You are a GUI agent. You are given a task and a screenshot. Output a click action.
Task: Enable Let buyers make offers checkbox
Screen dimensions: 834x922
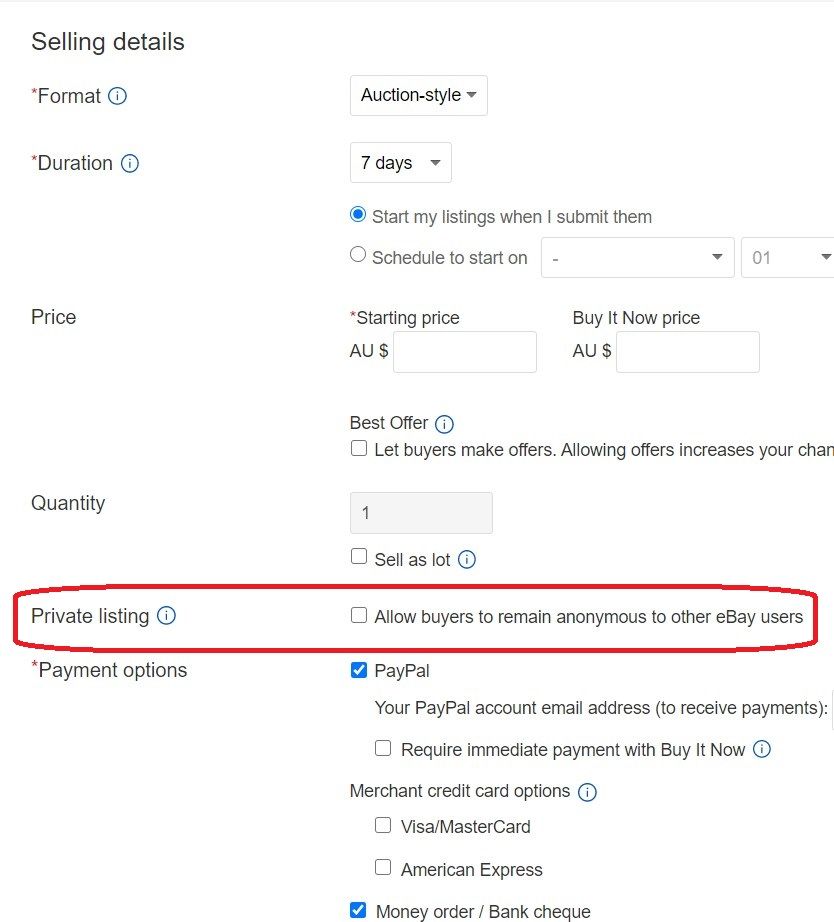(359, 448)
